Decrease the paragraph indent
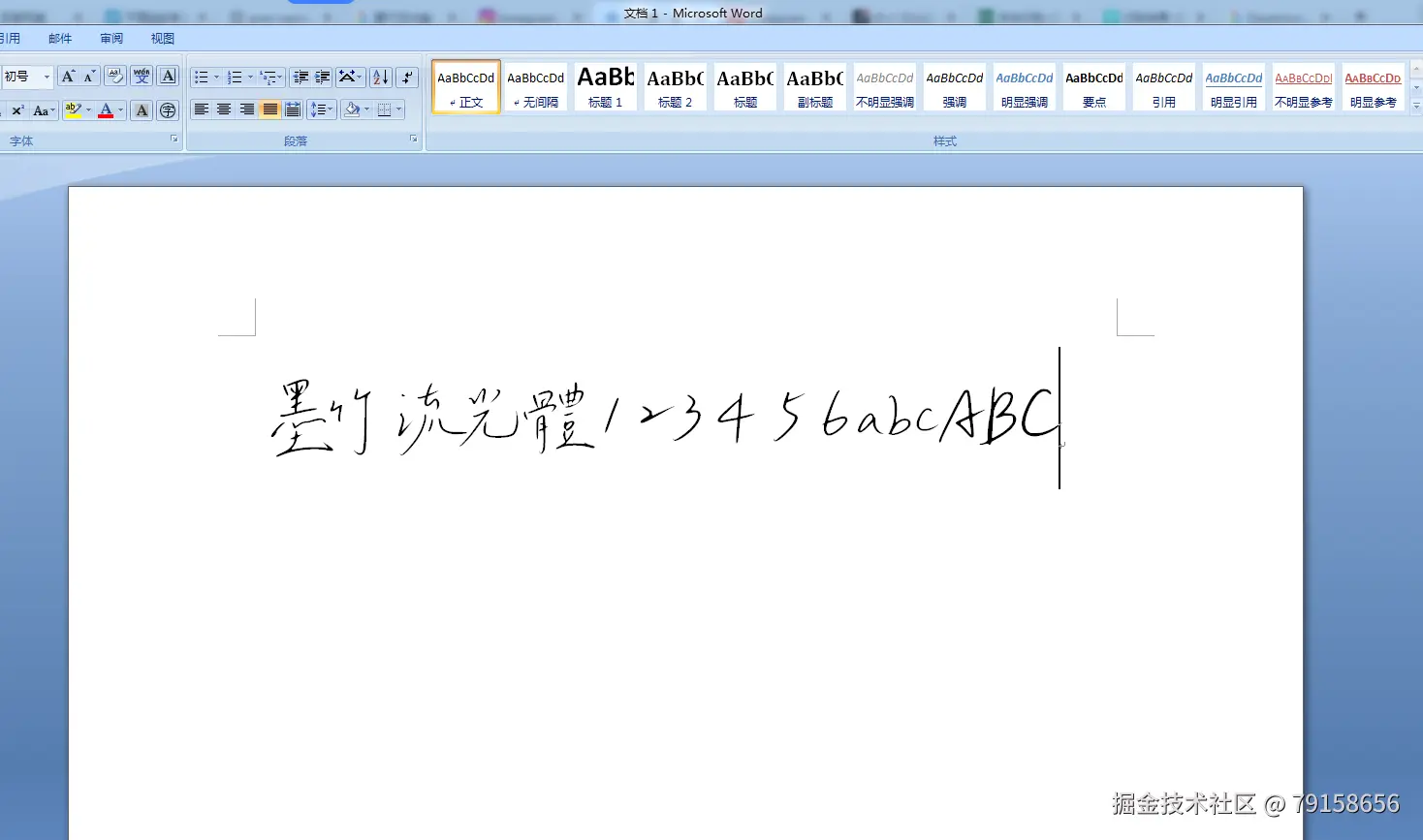This screenshot has width=1423, height=840. 300,78
